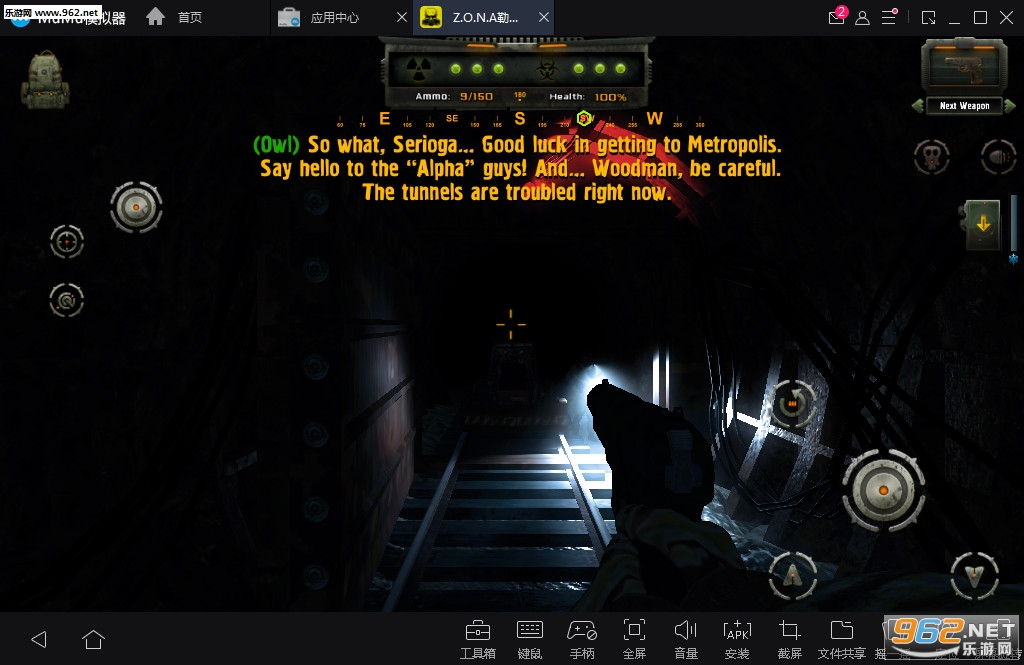Tap the reload ammo button
The image size is (1024, 665).
point(793,404)
